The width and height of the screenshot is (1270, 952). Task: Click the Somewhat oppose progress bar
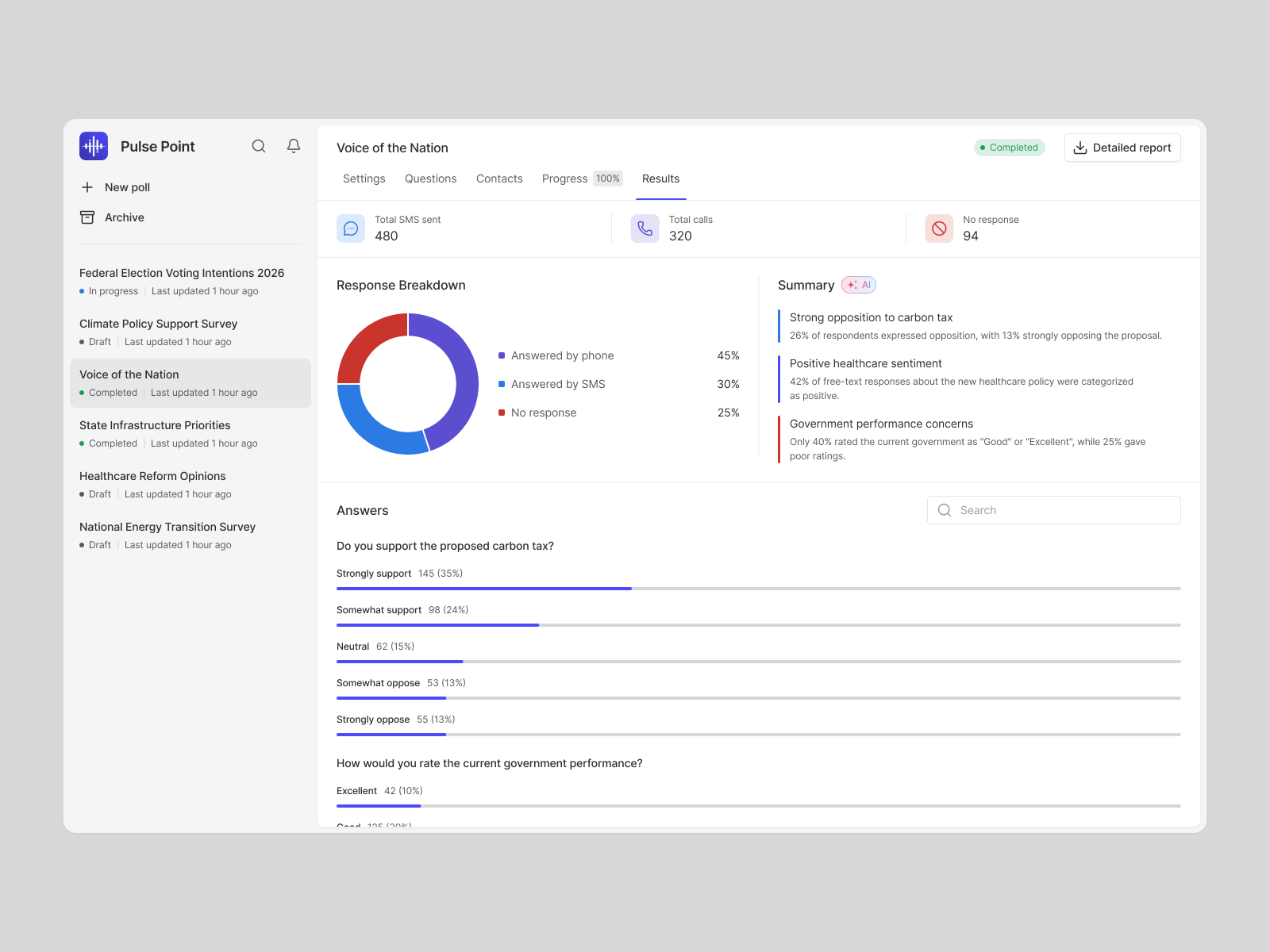(x=759, y=698)
